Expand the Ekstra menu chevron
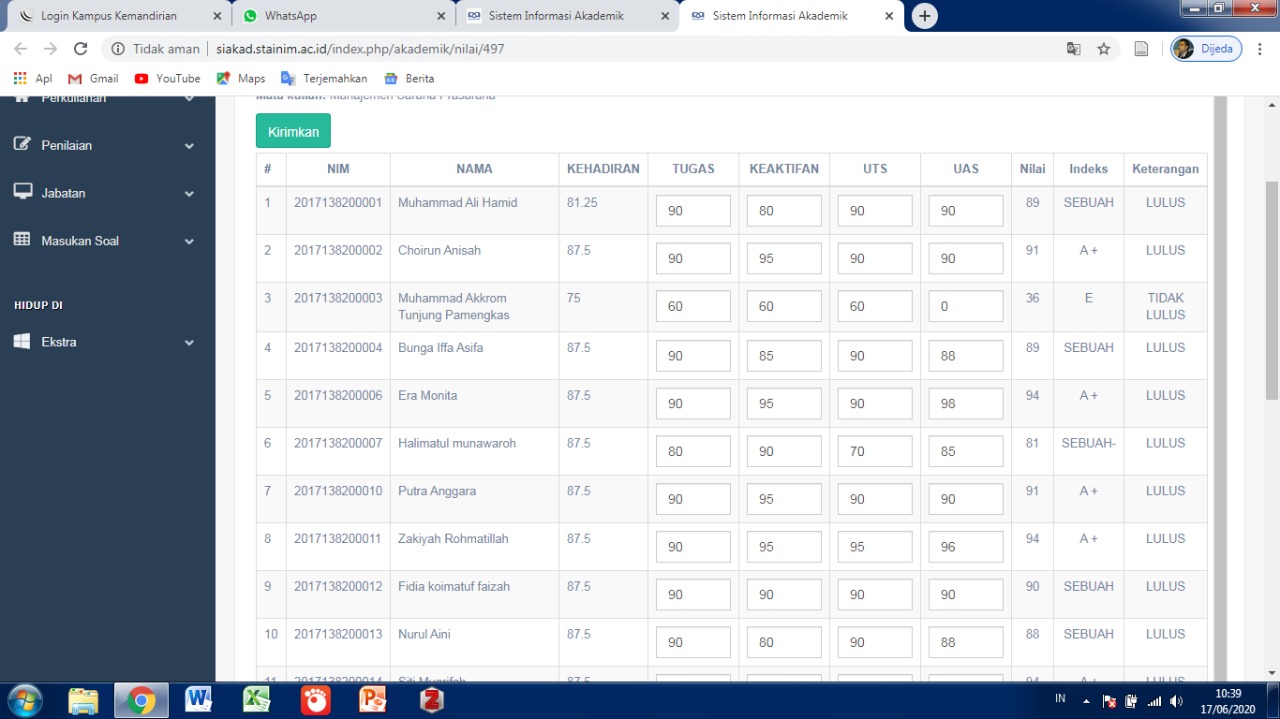 tap(189, 342)
